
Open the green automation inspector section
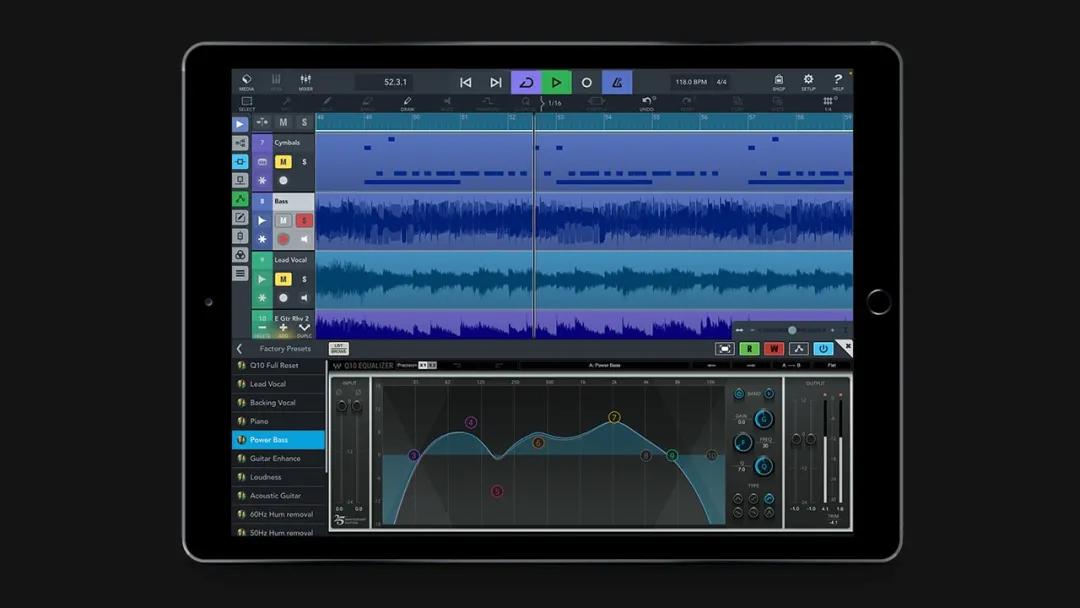point(240,198)
